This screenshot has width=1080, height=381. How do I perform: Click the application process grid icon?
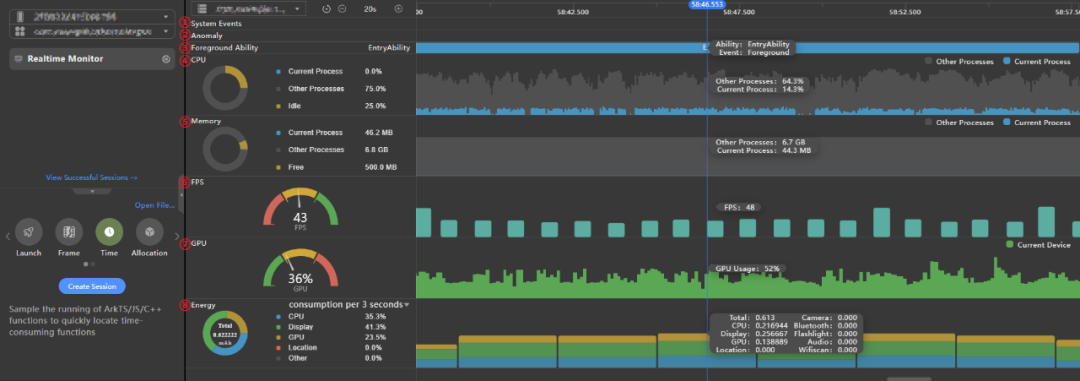click(20, 32)
